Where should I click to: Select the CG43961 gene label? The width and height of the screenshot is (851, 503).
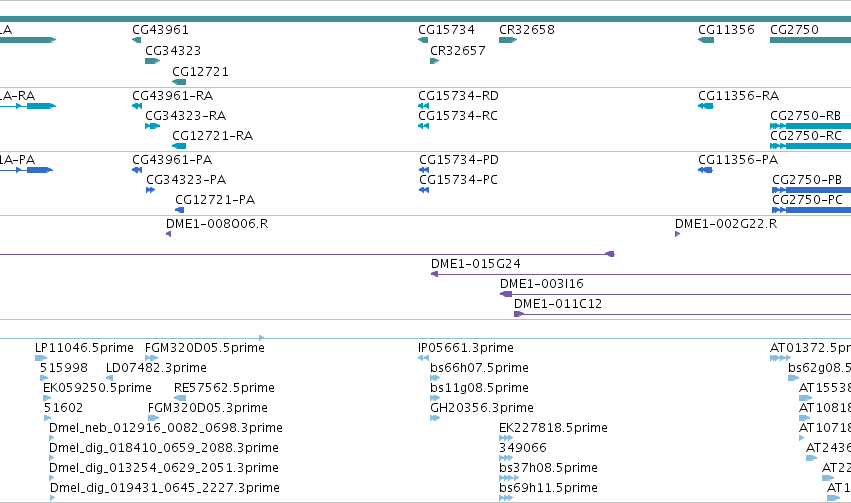coord(160,30)
